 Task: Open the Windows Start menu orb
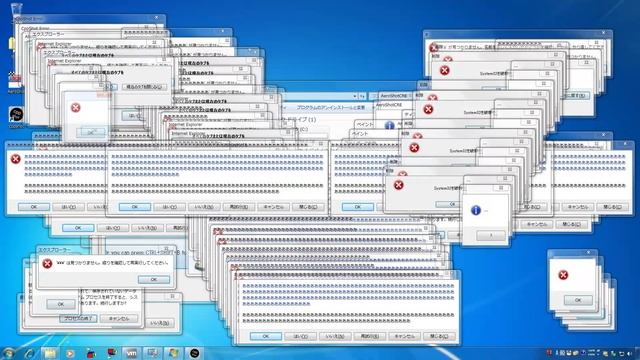(x=8, y=353)
